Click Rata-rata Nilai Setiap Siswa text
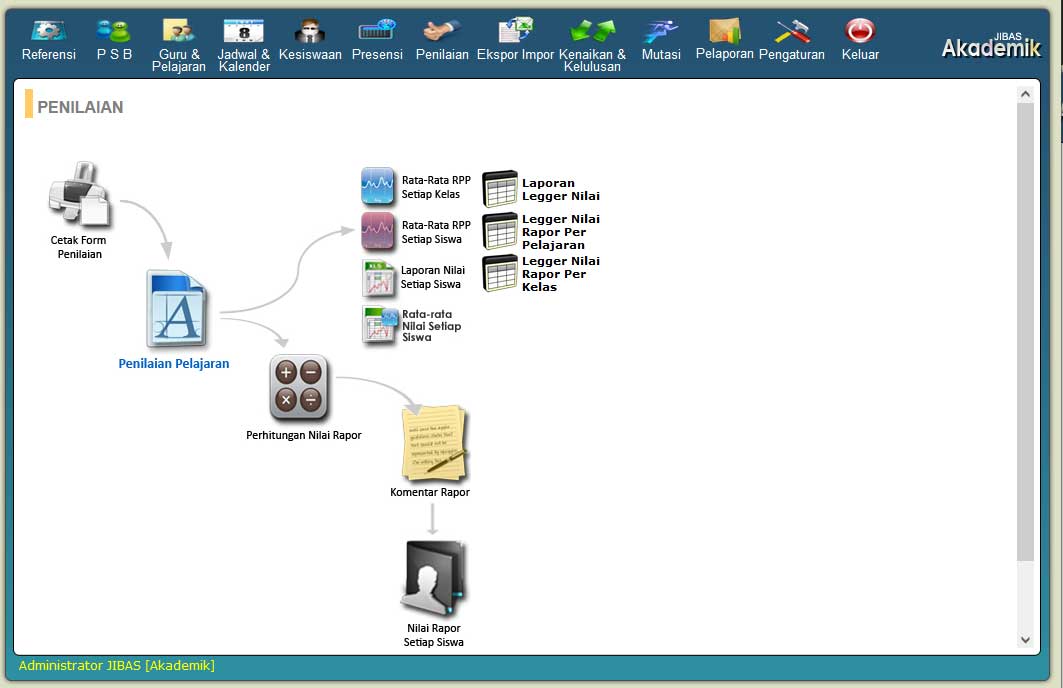The height and width of the screenshot is (688, 1063). tap(432, 325)
